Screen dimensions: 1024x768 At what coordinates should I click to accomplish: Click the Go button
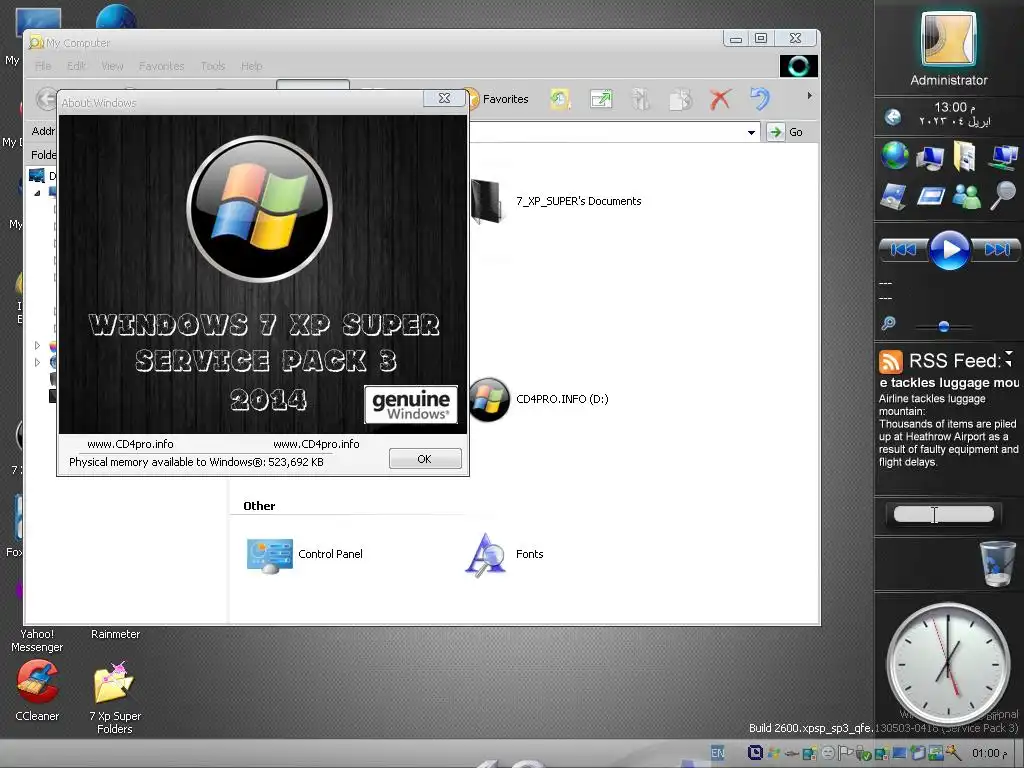(785, 132)
